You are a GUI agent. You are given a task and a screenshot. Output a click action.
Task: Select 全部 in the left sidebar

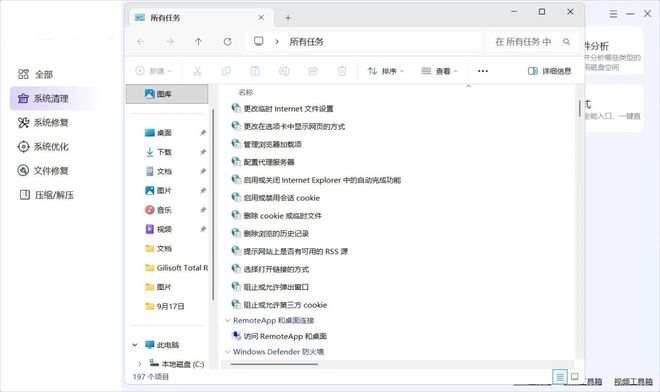point(35,75)
